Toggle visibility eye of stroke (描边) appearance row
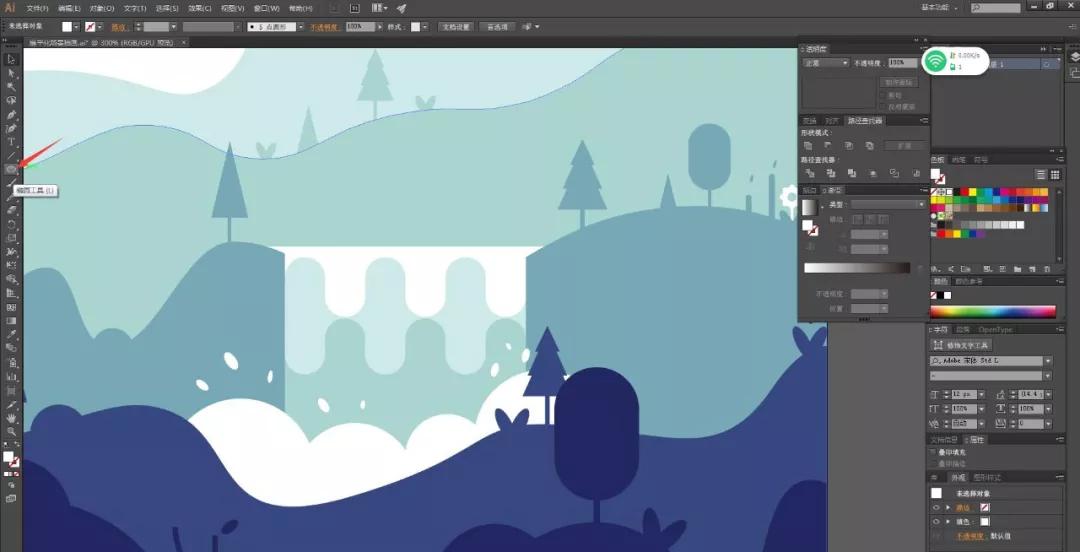 tap(936, 508)
